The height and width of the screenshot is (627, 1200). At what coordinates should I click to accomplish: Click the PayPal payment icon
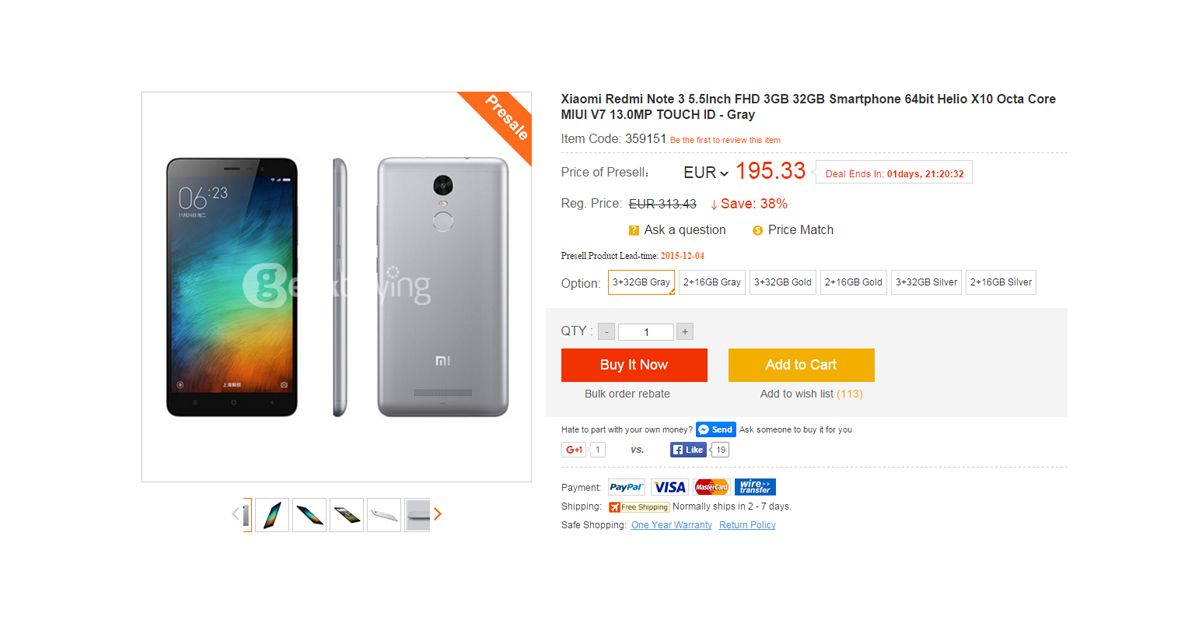(x=626, y=487)
